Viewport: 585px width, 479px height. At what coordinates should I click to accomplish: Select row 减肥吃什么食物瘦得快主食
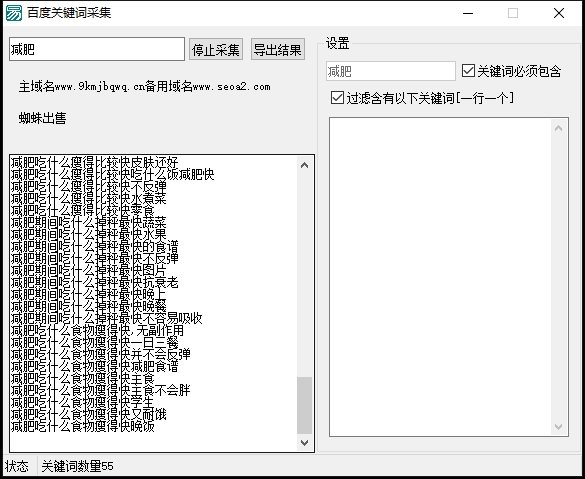[x=82, y=379]
